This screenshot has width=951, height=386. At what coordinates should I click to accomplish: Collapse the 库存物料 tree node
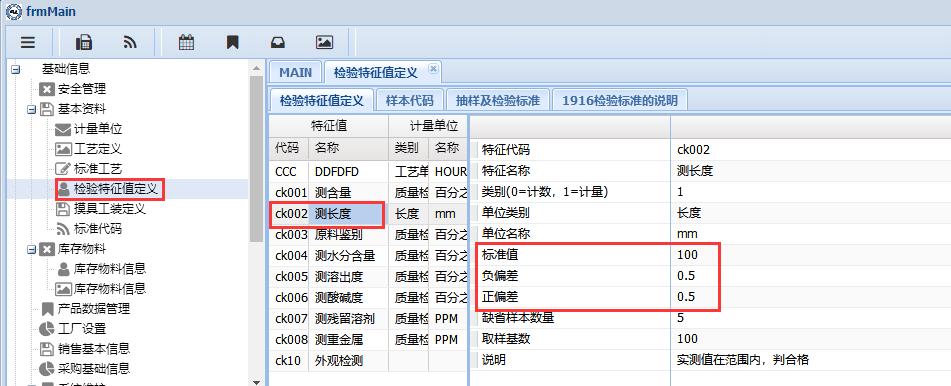(x=31, y=249)
